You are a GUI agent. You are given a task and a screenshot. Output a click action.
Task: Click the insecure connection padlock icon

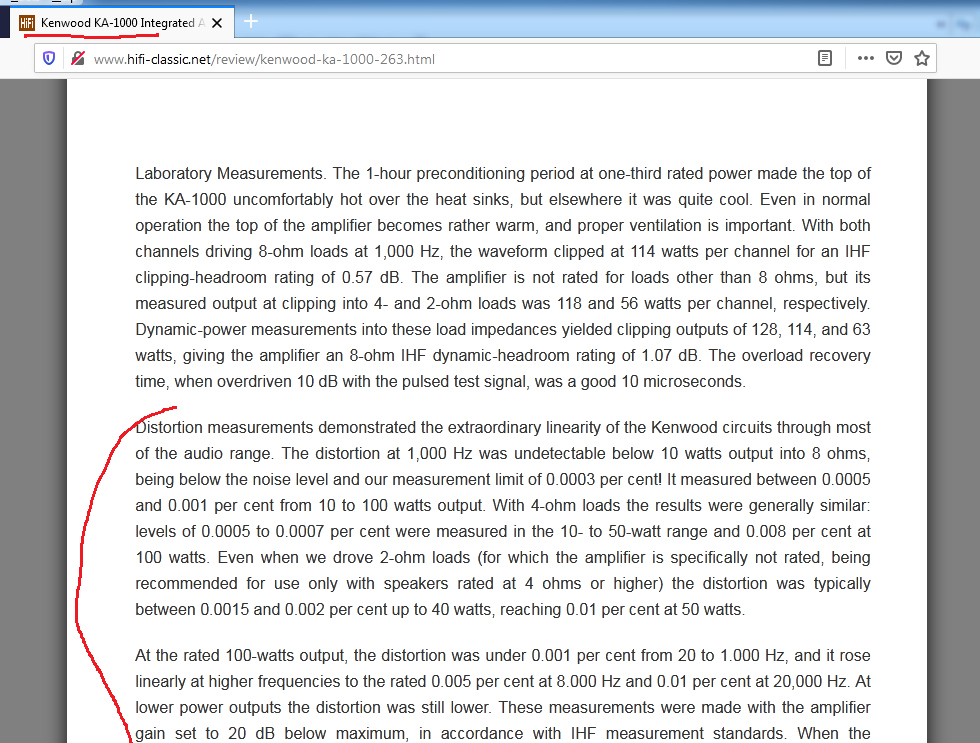point(78,59)
